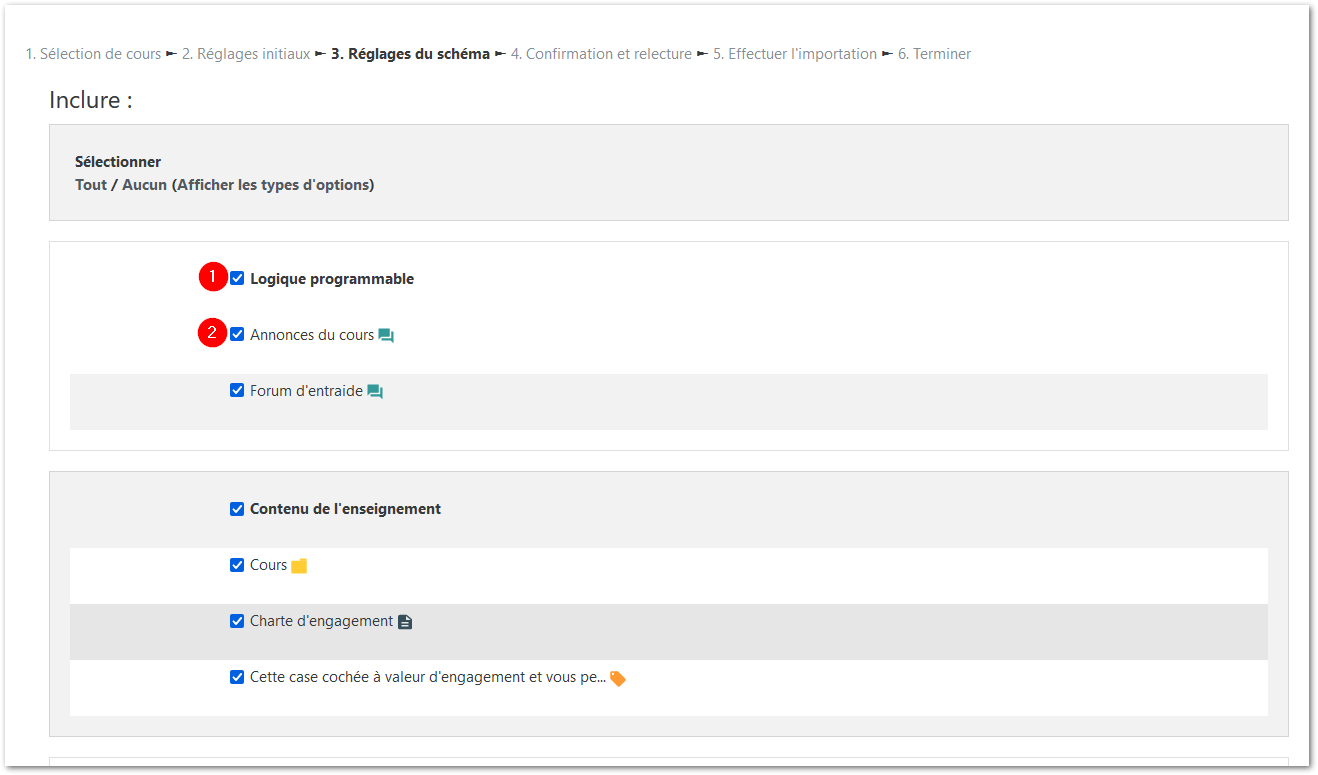The height and width of the screenshot is (775, 1318).
Task: Toggle the Forum d'entraide checkbox
Action: [237, 391]
